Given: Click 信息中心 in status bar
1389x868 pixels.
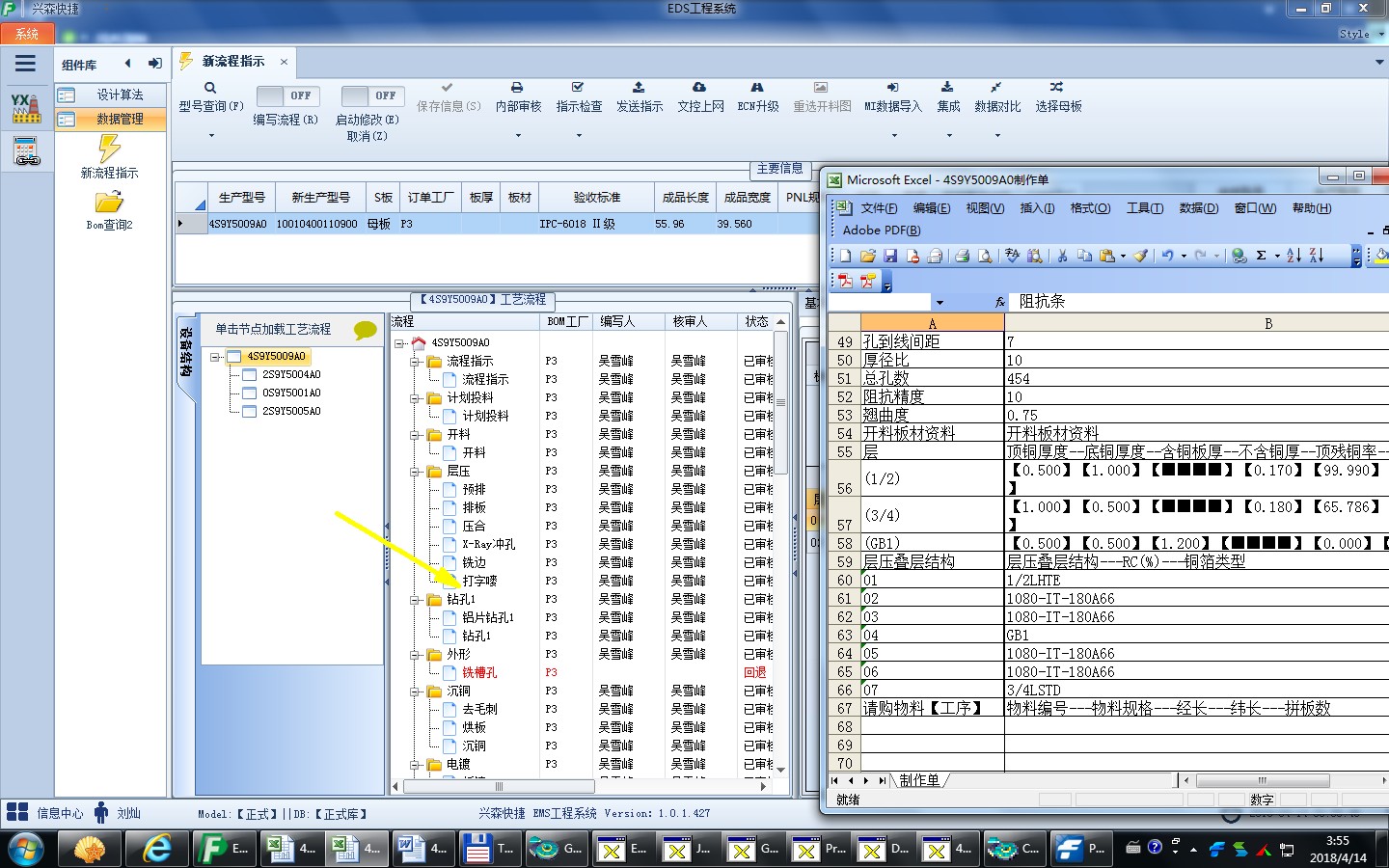Looking at the screenshot, I should click(60, 813).
